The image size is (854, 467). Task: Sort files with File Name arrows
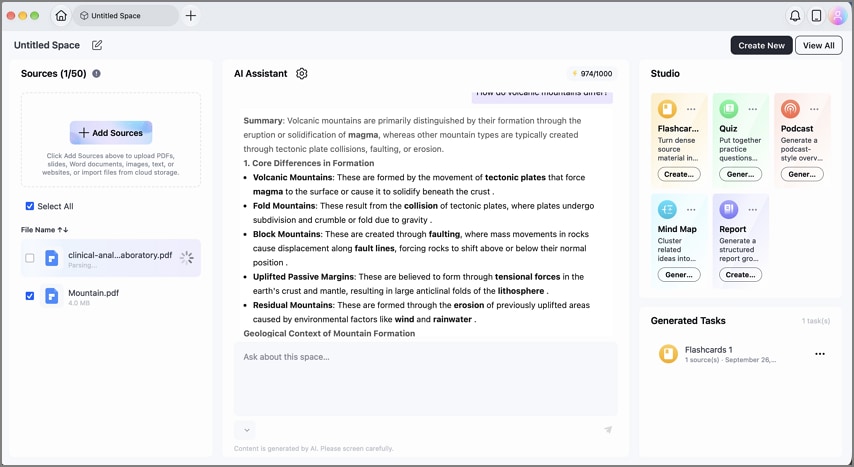coord(63,230)
